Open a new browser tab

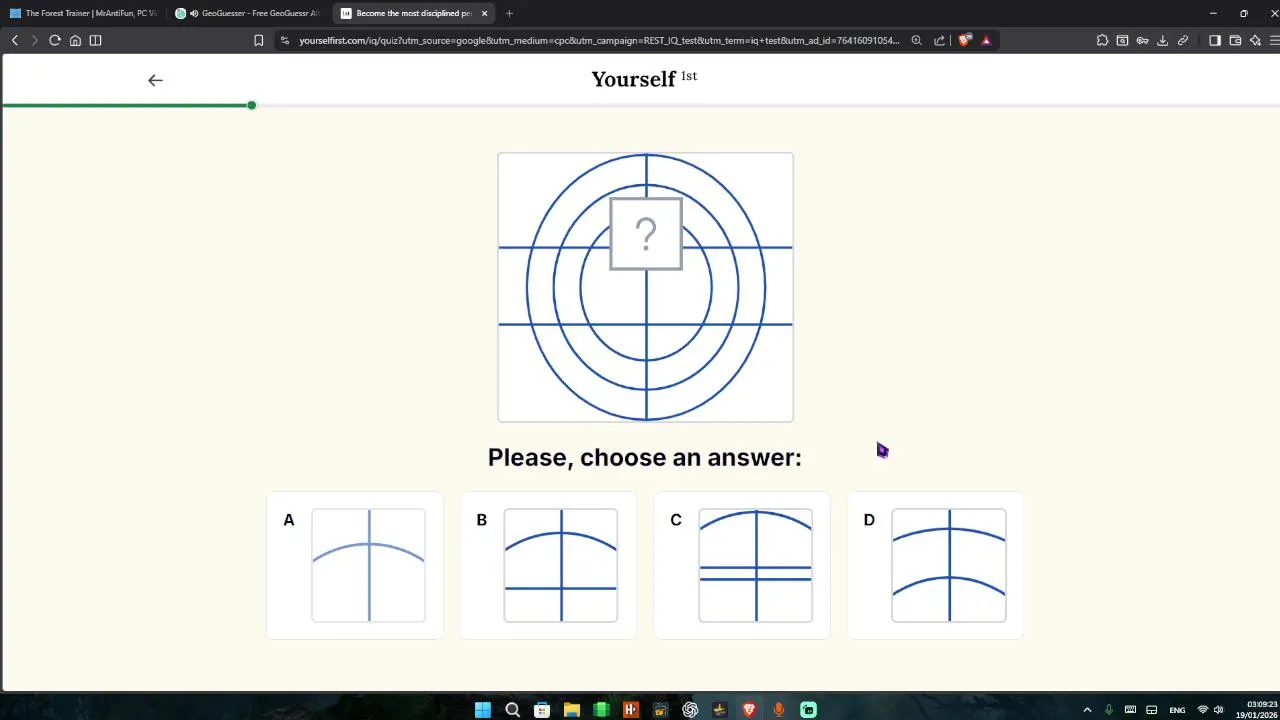(509, 13)
